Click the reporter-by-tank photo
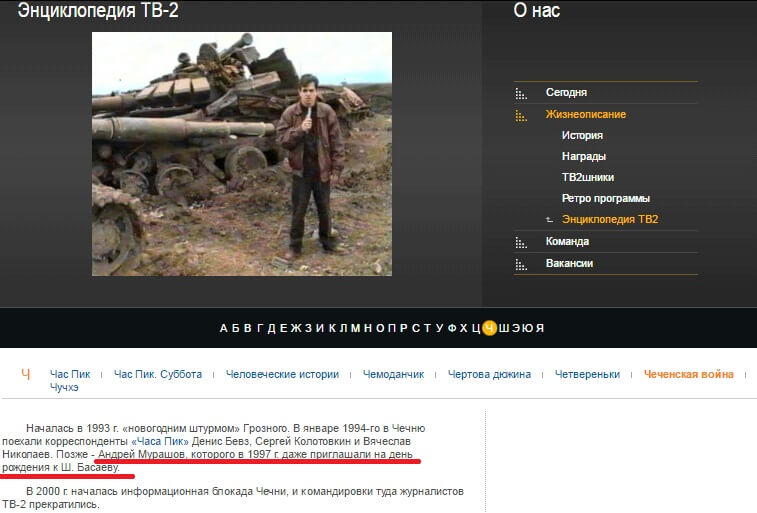This screenshot has width=757, height=513. [242, 154]
